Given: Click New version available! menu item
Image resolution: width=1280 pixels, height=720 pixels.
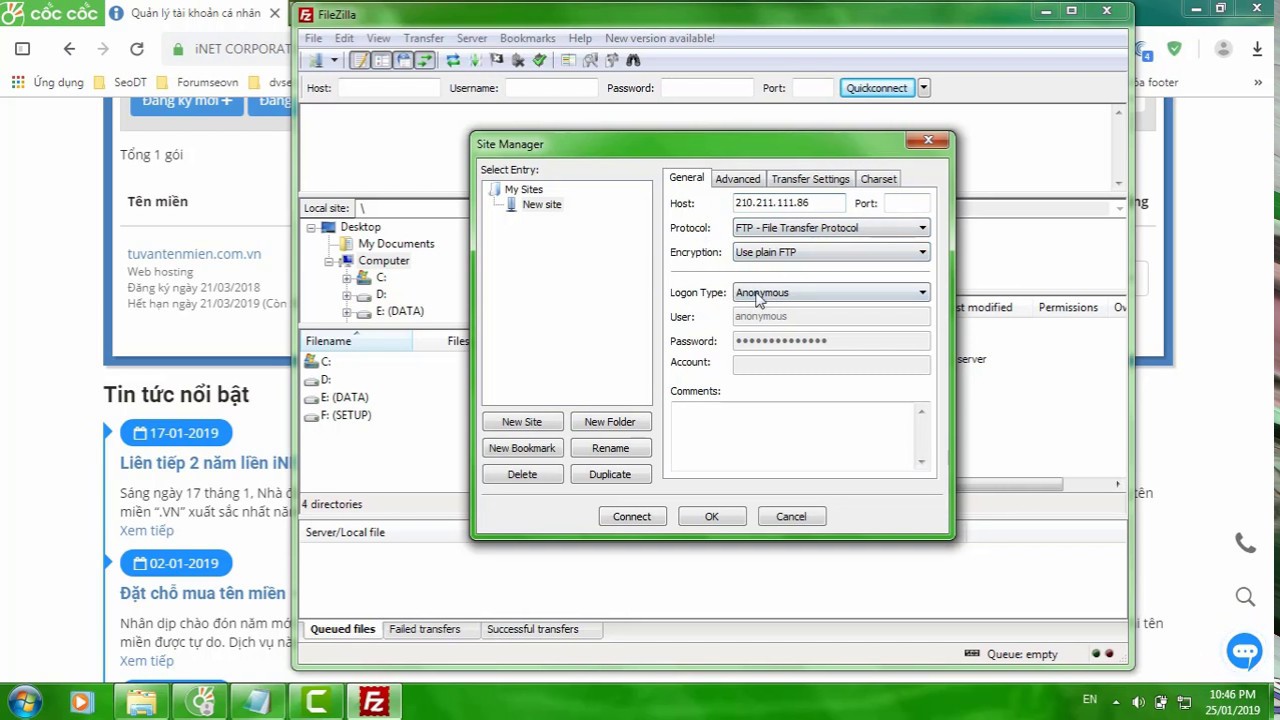Looking at the screenshot, I should (x=660, y=38).
